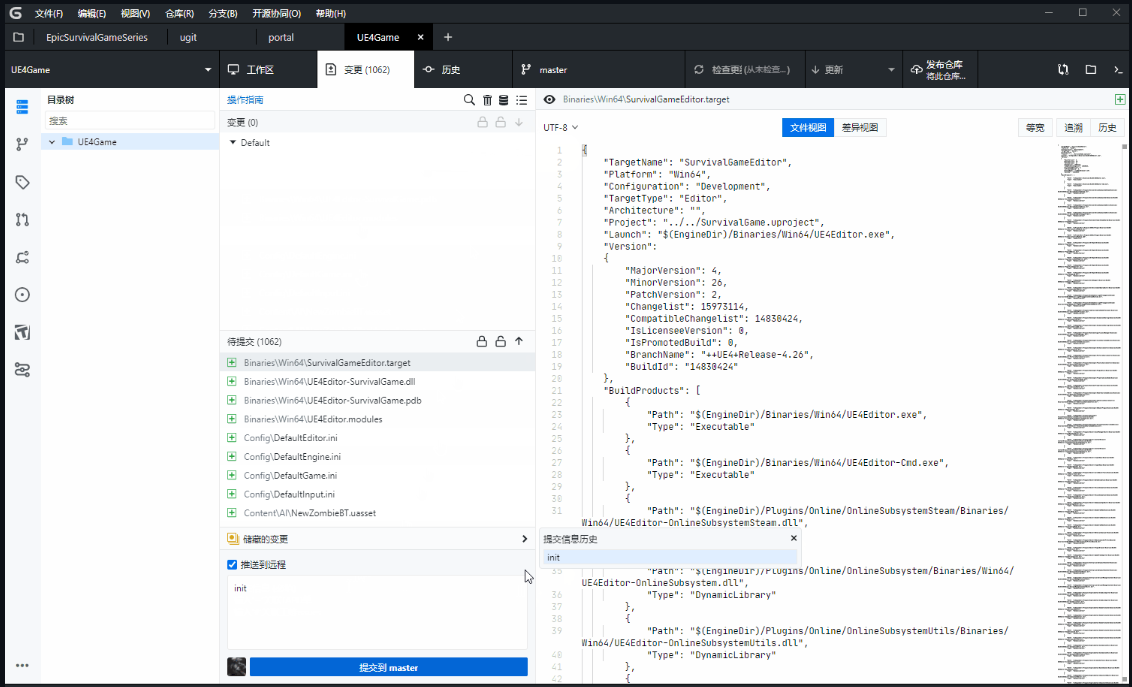Open the master branch selector
The width and height of the screenshot is (1132, 687).
(599, 69)
